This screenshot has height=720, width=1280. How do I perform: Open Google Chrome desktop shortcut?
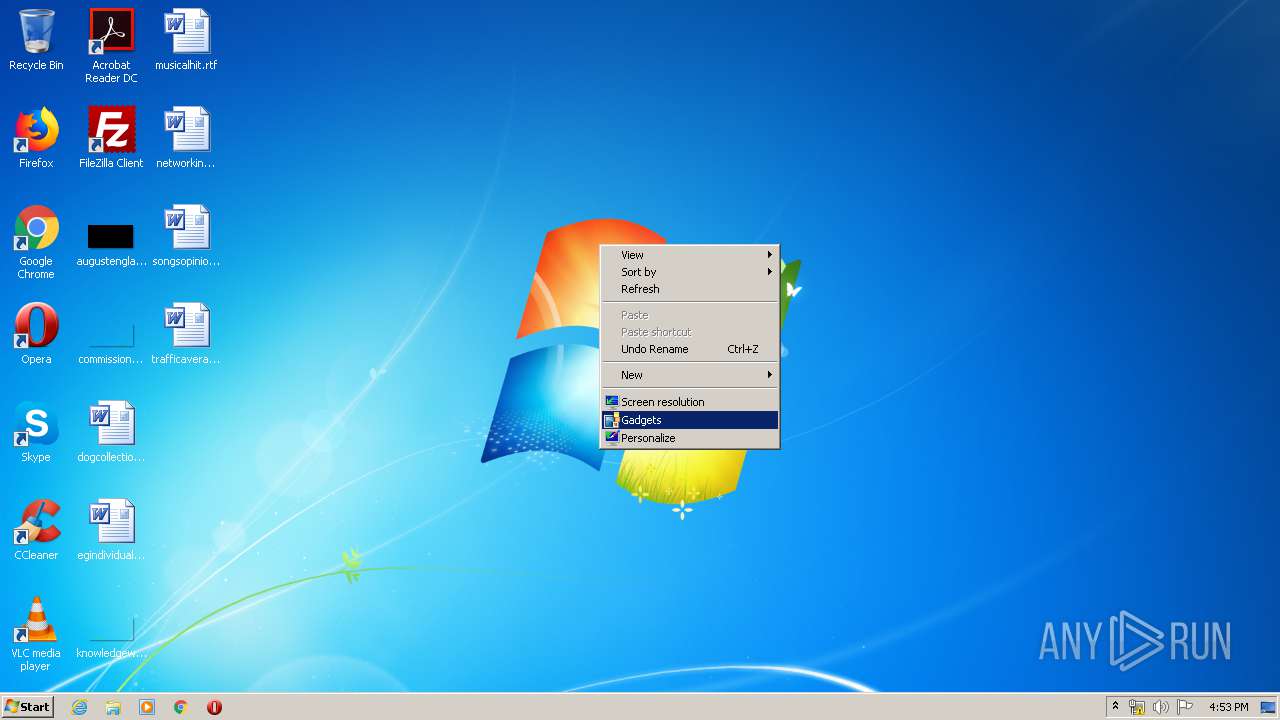click(x=36, y=242)
